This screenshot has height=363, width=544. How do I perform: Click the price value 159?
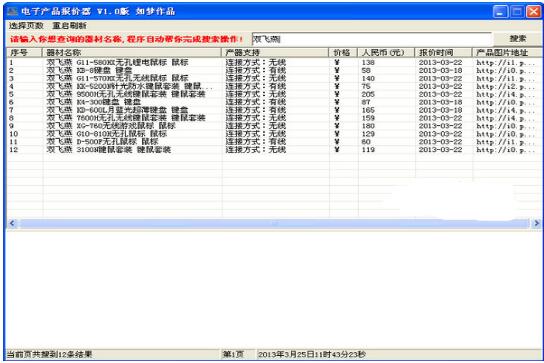click(x=368, y=118)
